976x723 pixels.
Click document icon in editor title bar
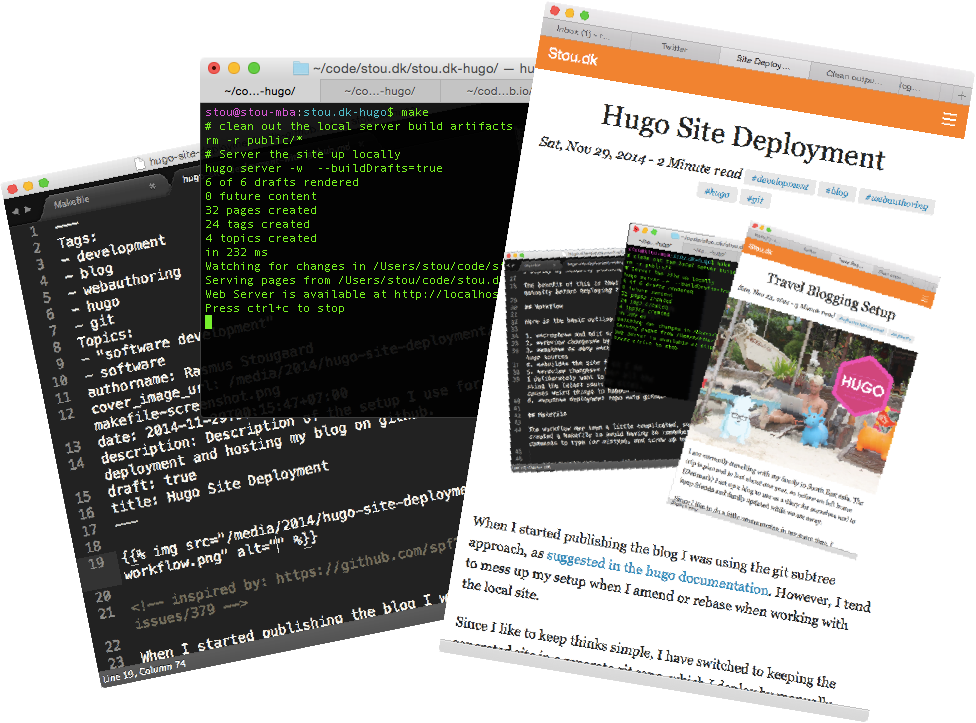pos(140,164)
